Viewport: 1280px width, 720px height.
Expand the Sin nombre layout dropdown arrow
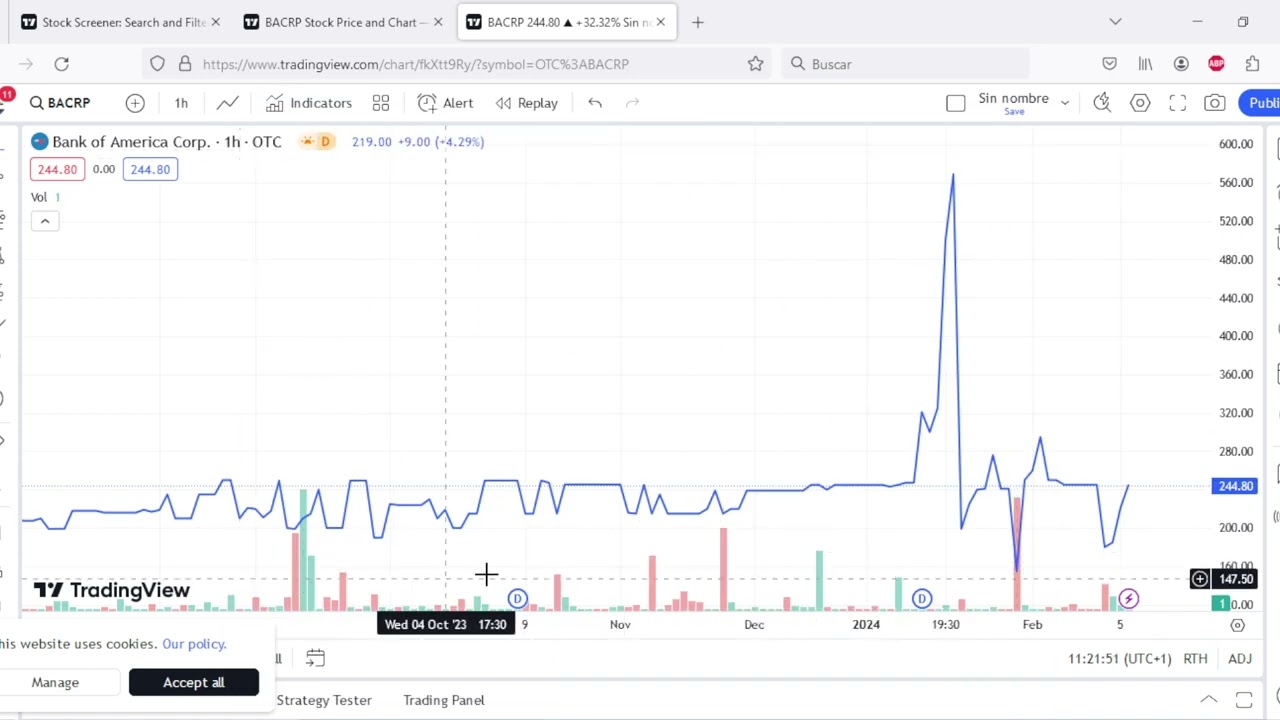click(1065, 103)
